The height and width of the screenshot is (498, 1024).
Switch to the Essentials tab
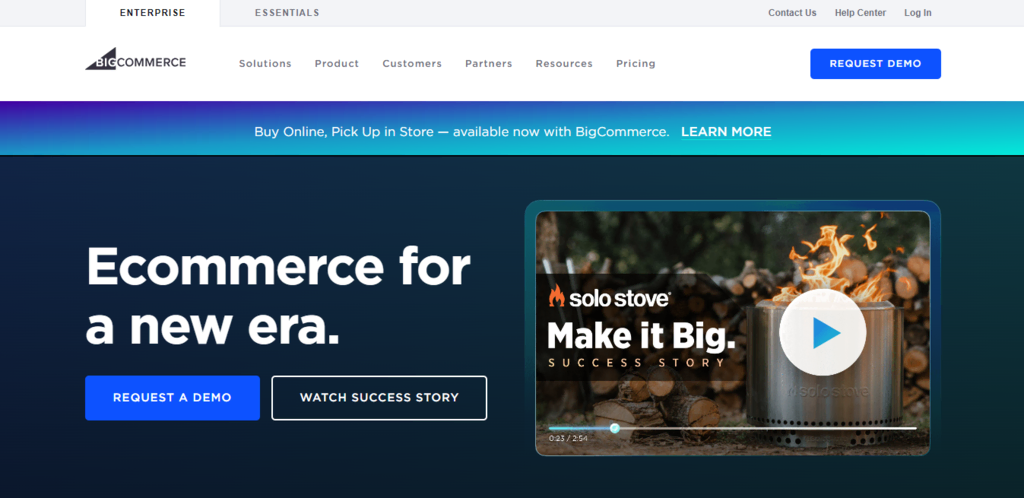pos(287,13)
